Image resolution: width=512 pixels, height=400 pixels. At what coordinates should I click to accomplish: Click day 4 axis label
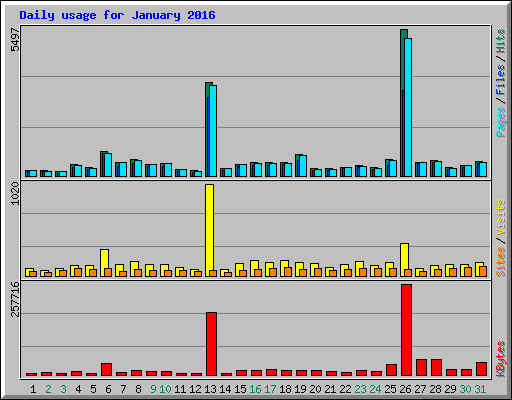(x=78, y=389)
